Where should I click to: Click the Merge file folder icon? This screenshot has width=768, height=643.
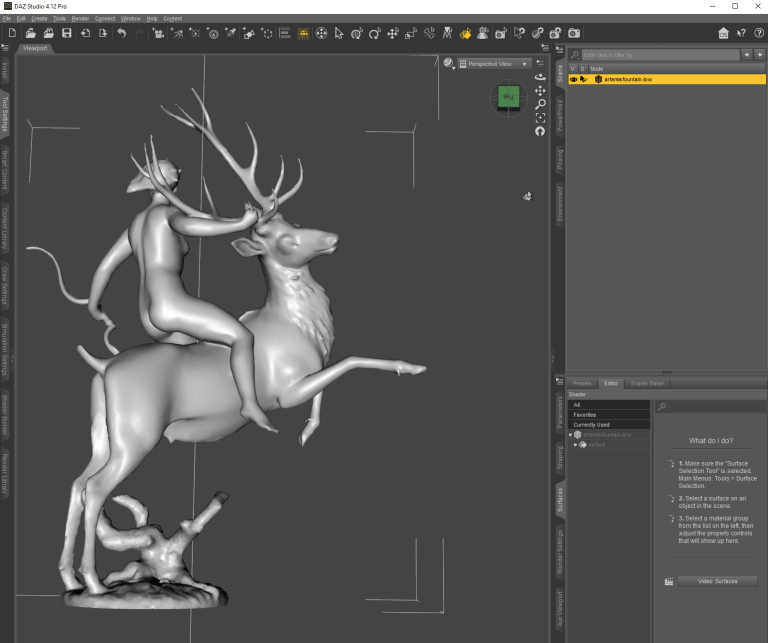pos(48,33)
